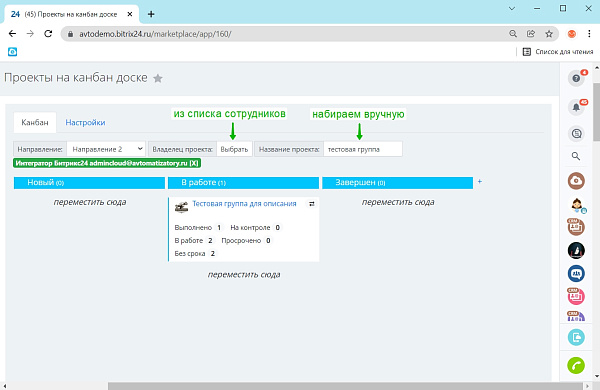Screen dimensions: 600x390
Task: Open the chat search icon in sidebar
Action: pyautogui.click(x=576, y=134)
